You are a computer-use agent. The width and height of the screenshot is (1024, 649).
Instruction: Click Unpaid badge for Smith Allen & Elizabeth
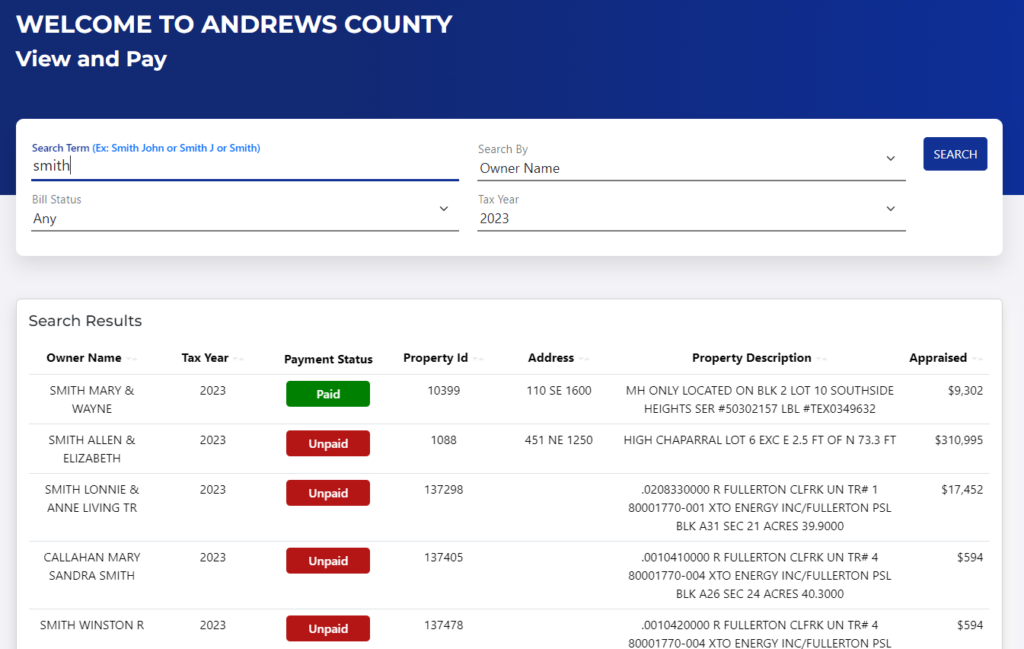click(x=328, y=444)
